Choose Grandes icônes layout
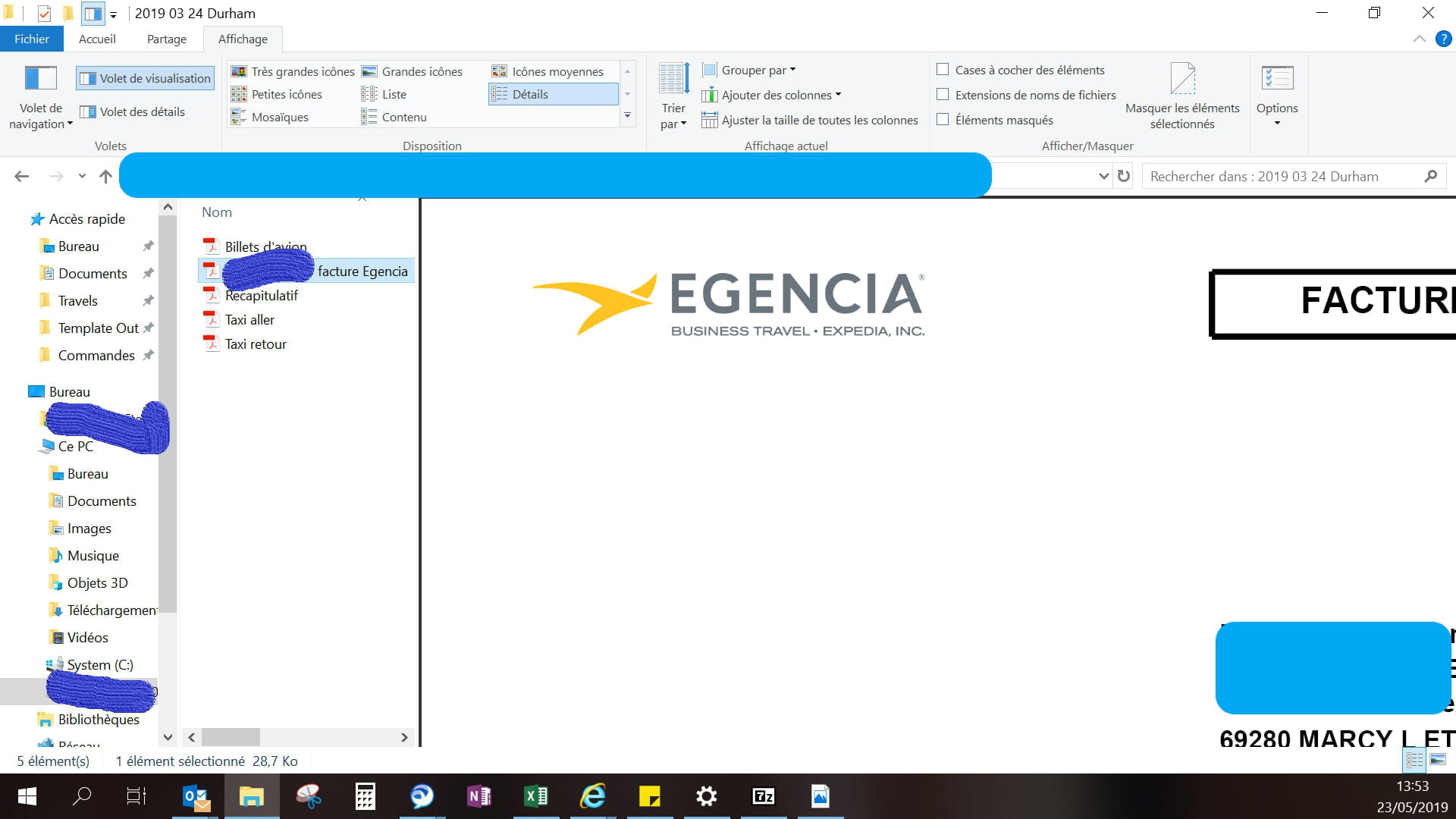Image resolution: width=1456 pixels, height=819 pixels. 412,71
